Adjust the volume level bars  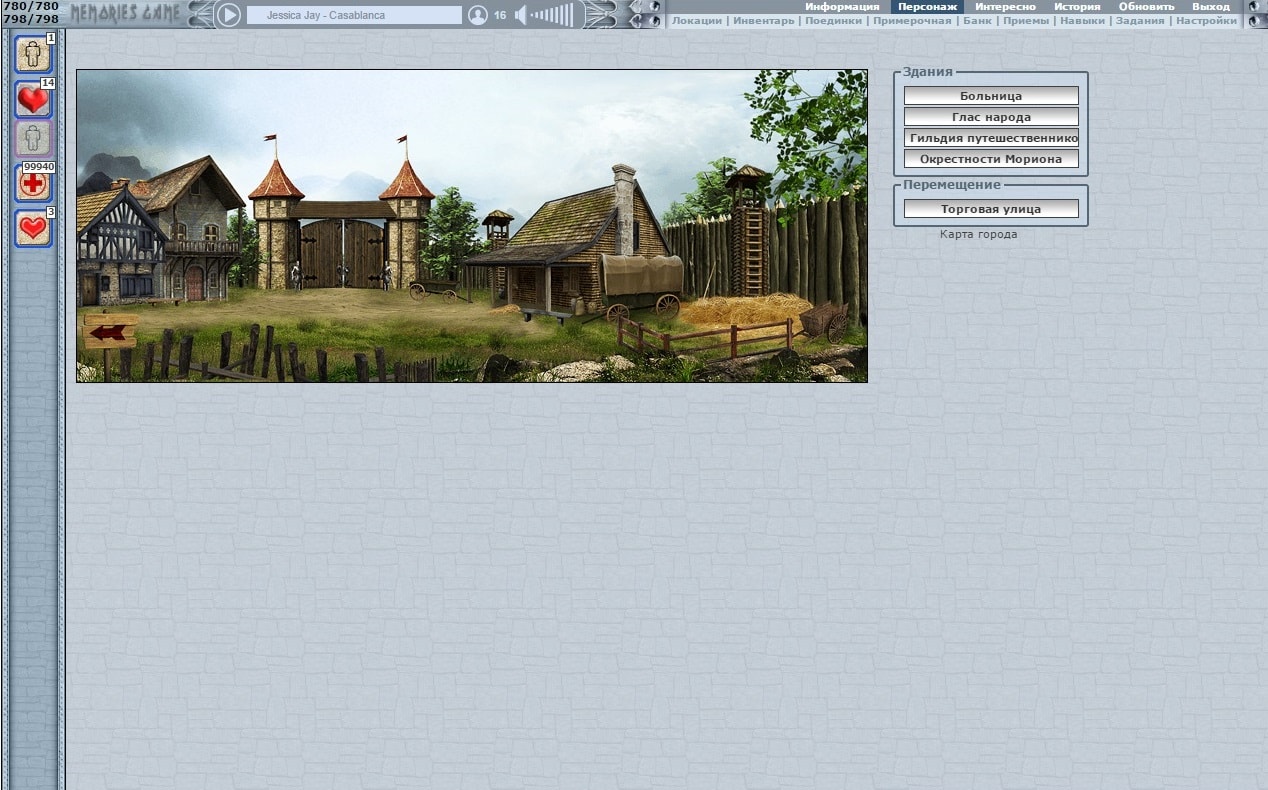click(x=554, y=15)
